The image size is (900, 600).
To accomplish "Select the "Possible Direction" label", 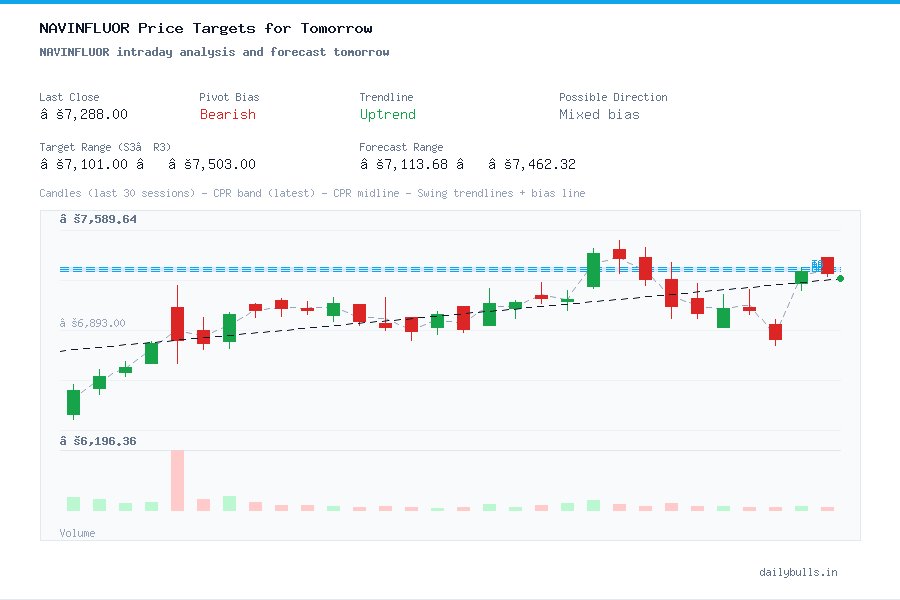I will pyautogui.click(x=613, y=97).
